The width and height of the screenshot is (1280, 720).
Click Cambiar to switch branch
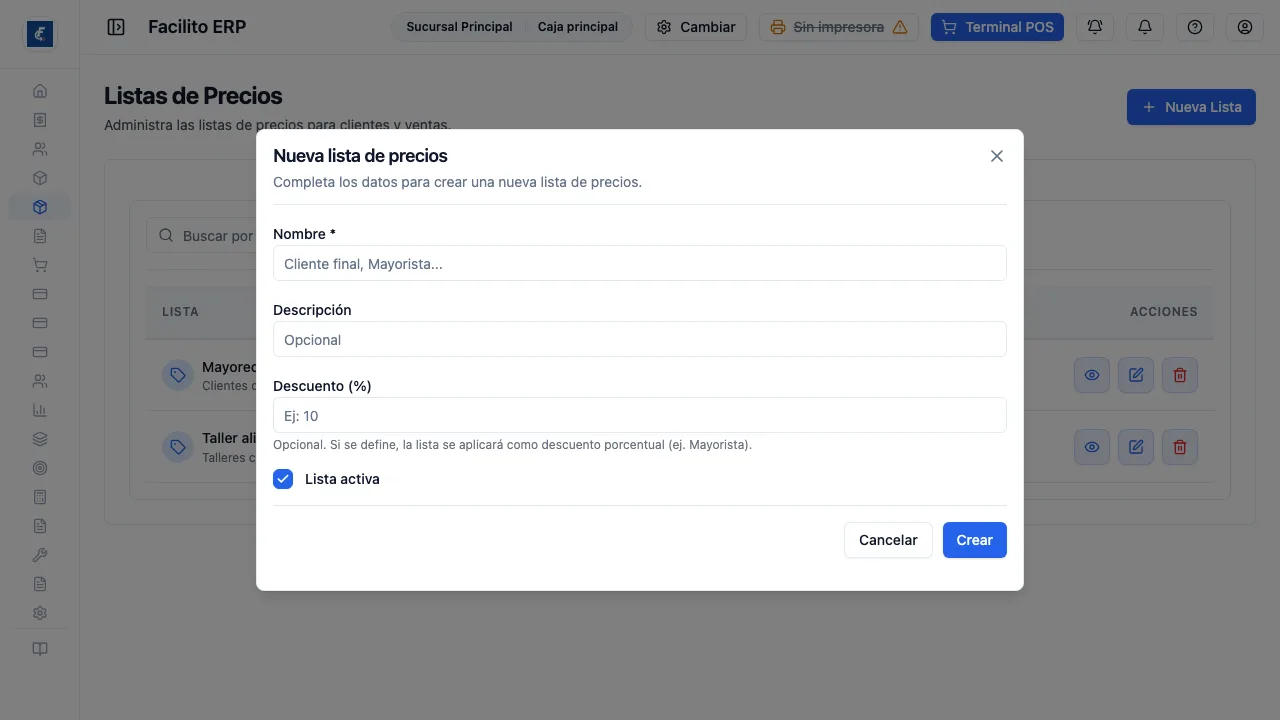click(x=696, y=27)
